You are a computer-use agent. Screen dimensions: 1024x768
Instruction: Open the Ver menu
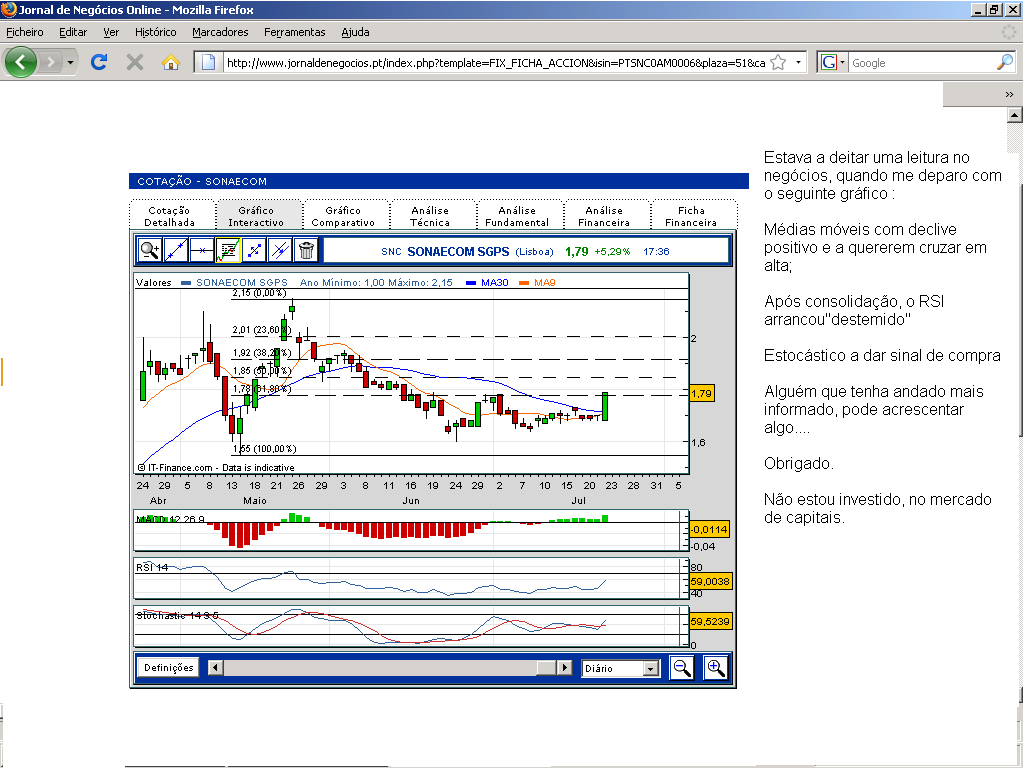point(111,32)
